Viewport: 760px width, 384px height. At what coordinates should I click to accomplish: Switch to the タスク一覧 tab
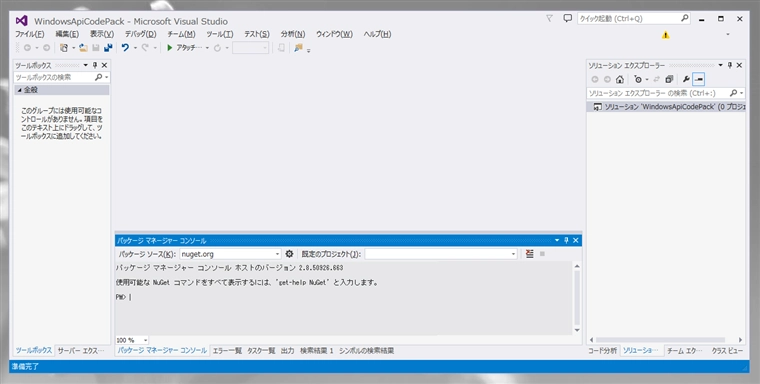[261, 351]
